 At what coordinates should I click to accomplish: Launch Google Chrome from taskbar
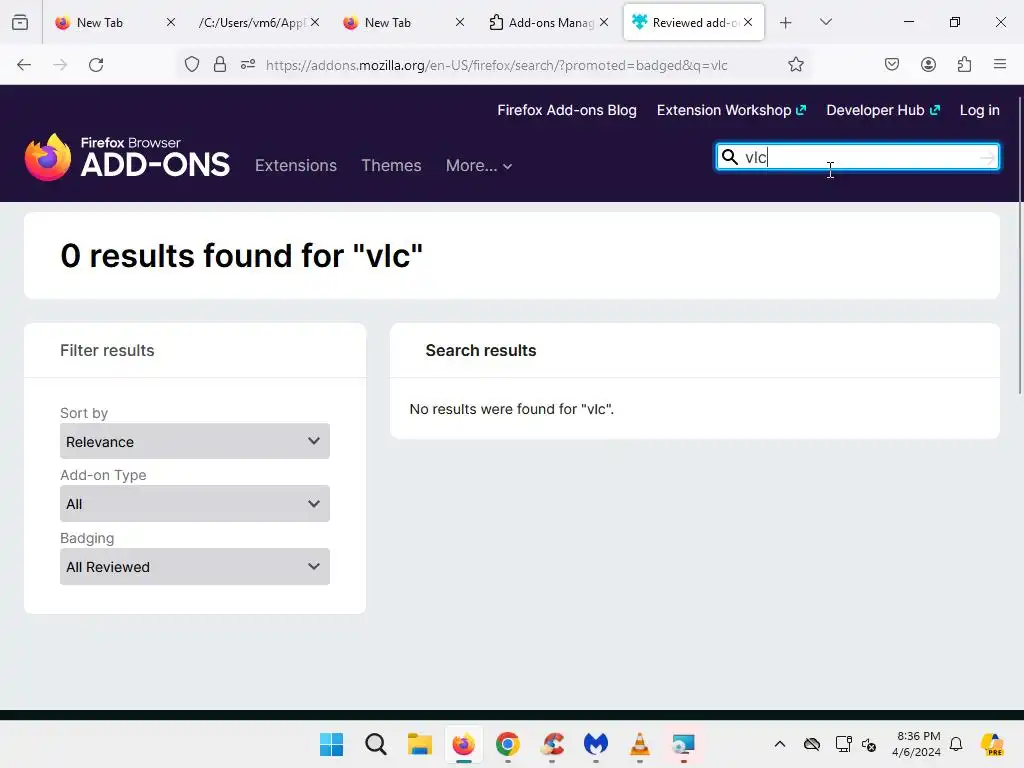[507, 744]
